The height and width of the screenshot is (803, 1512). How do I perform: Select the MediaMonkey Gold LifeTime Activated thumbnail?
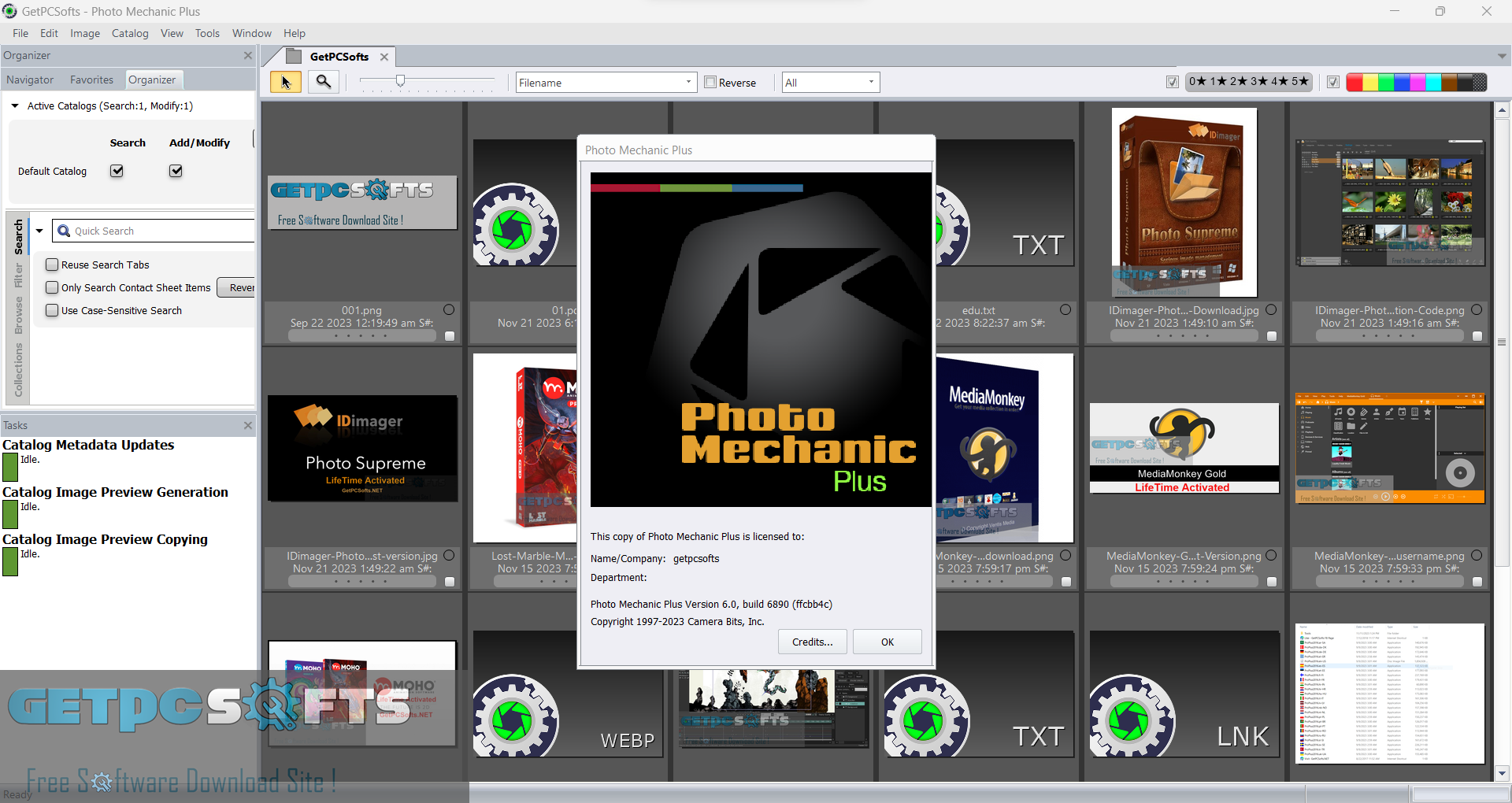point(1184,448)
